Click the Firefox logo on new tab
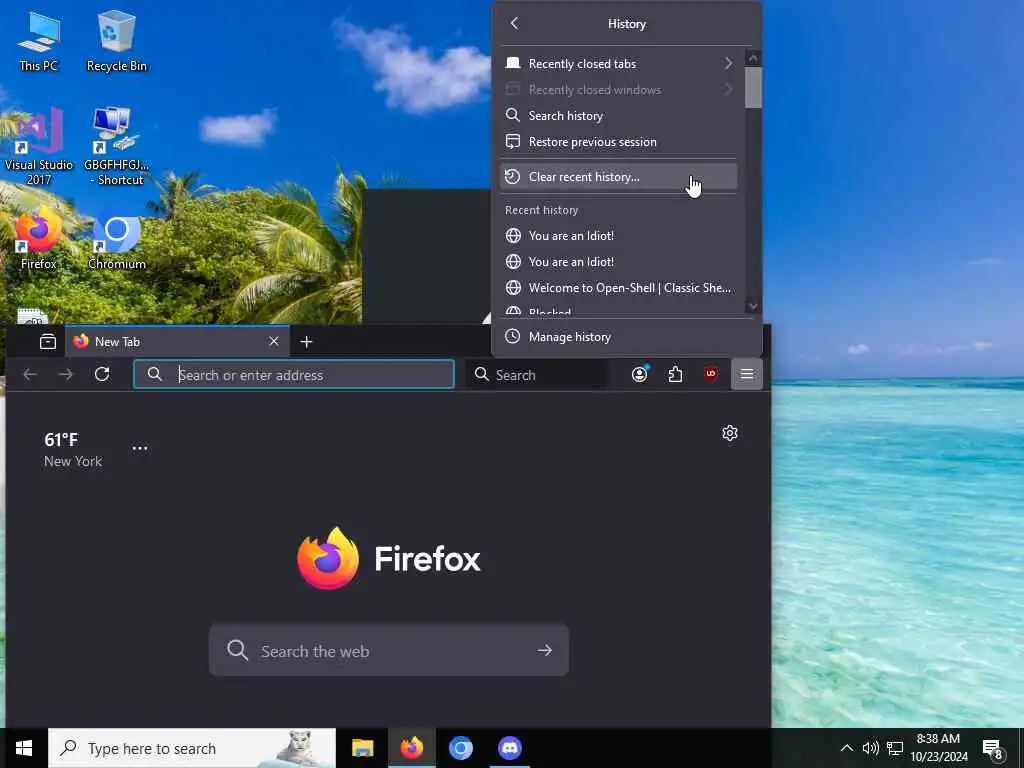Viewport: 1024px width, 768px height. coord(327,558)
